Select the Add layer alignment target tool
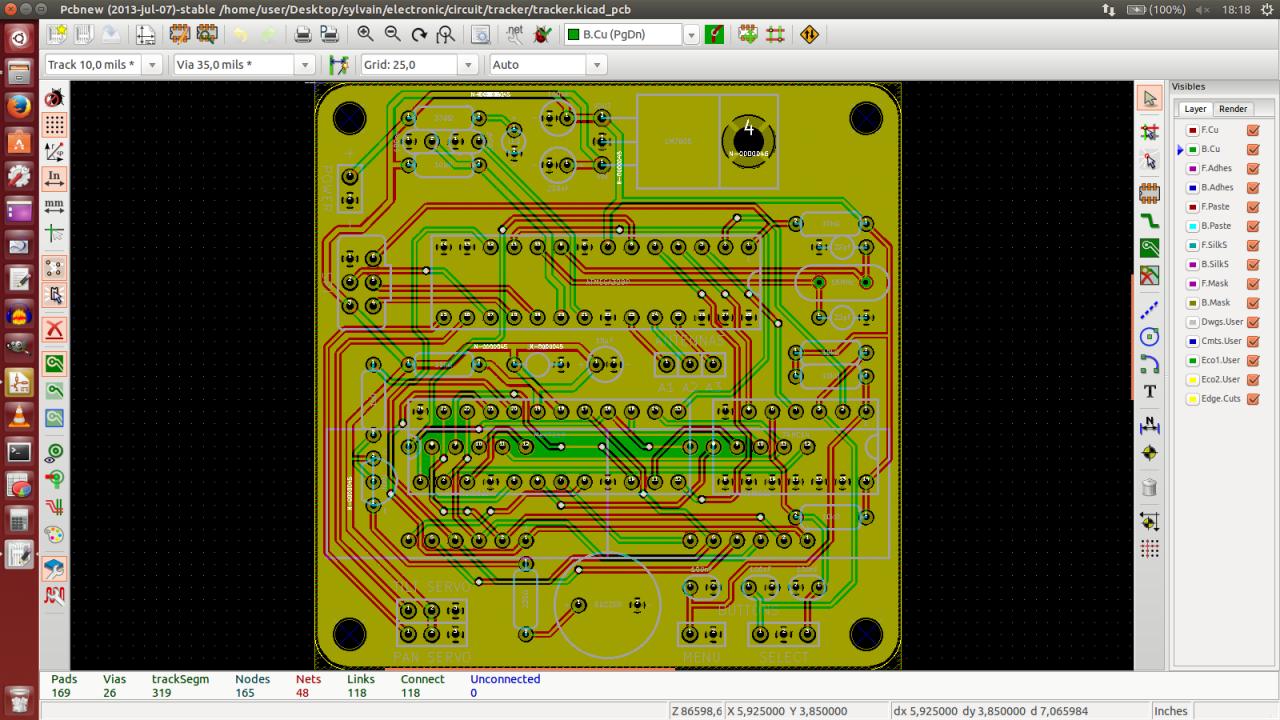This screenshot has width=1280, height=720. (1150, 453)
